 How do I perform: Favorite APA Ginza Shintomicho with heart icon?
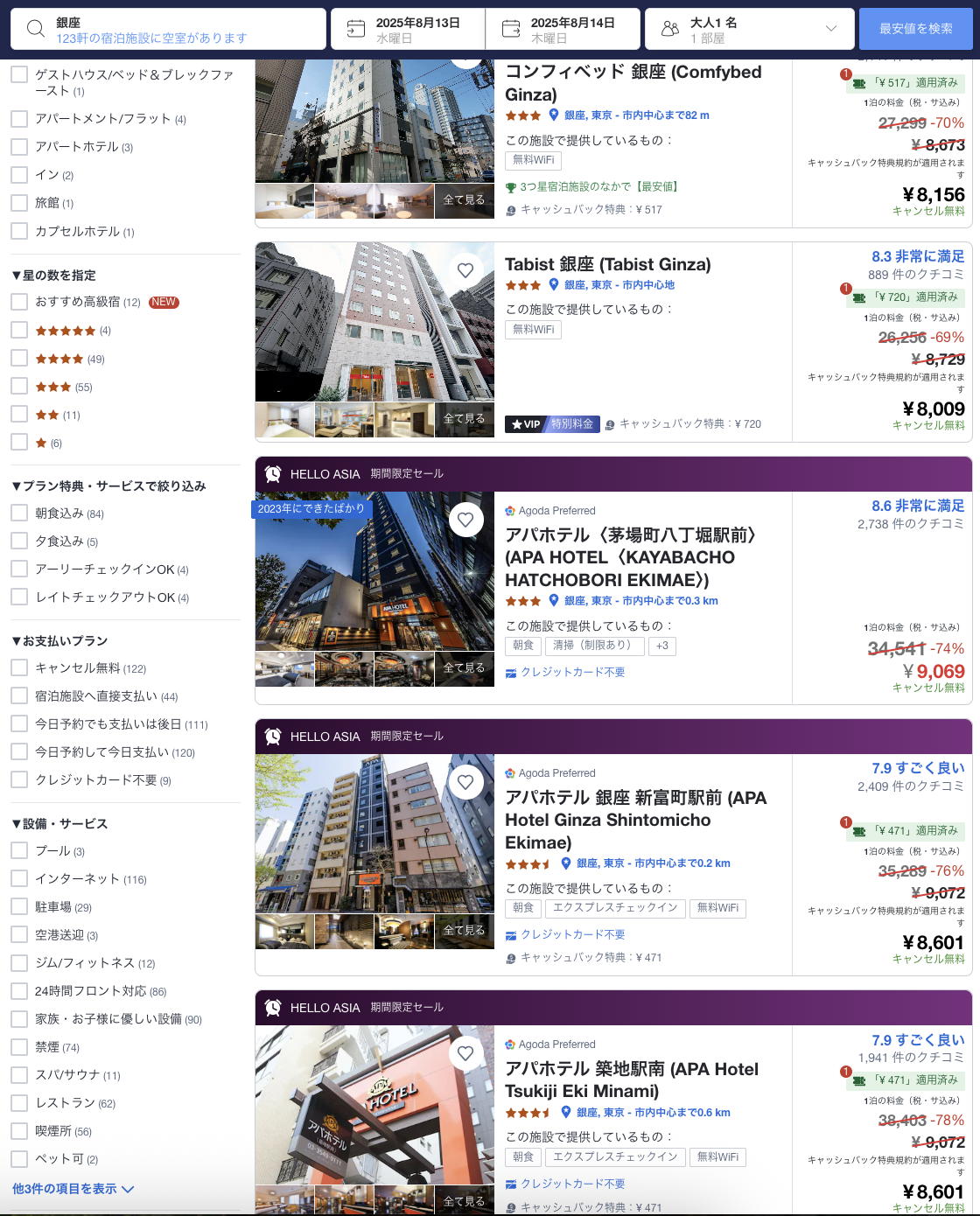[465, 782]
